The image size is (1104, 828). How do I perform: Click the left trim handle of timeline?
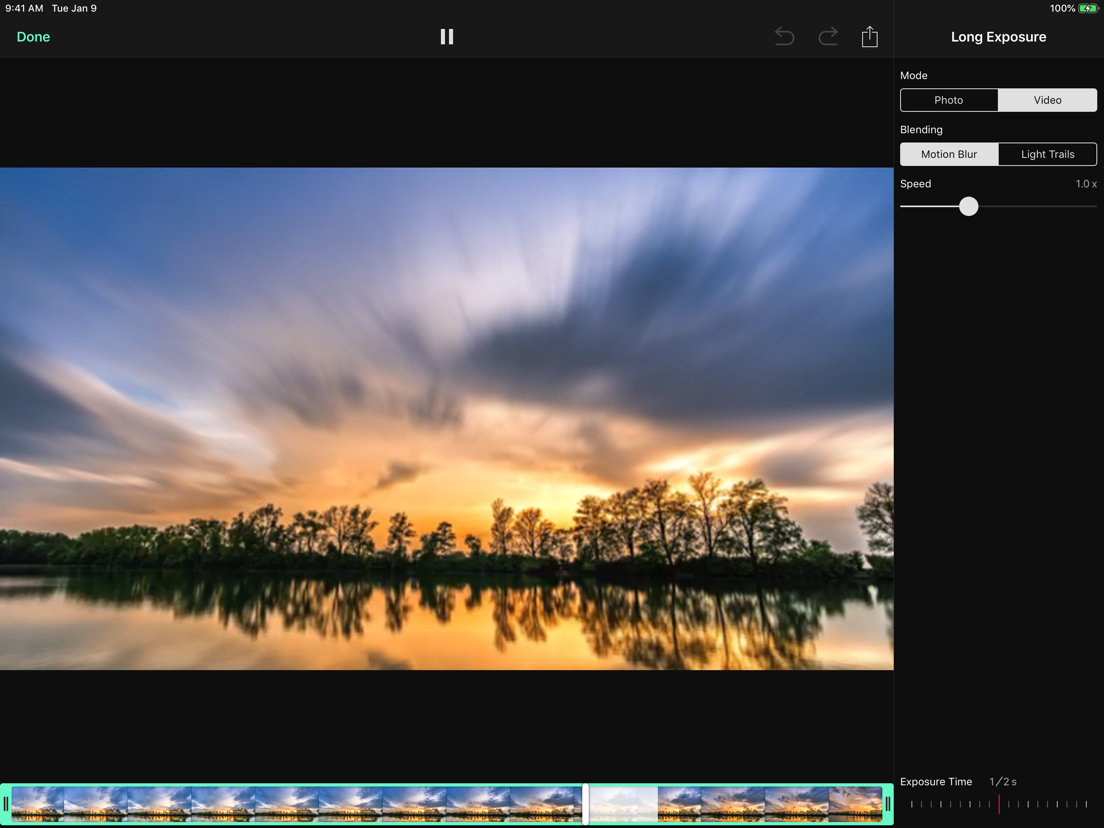[6, 804]
